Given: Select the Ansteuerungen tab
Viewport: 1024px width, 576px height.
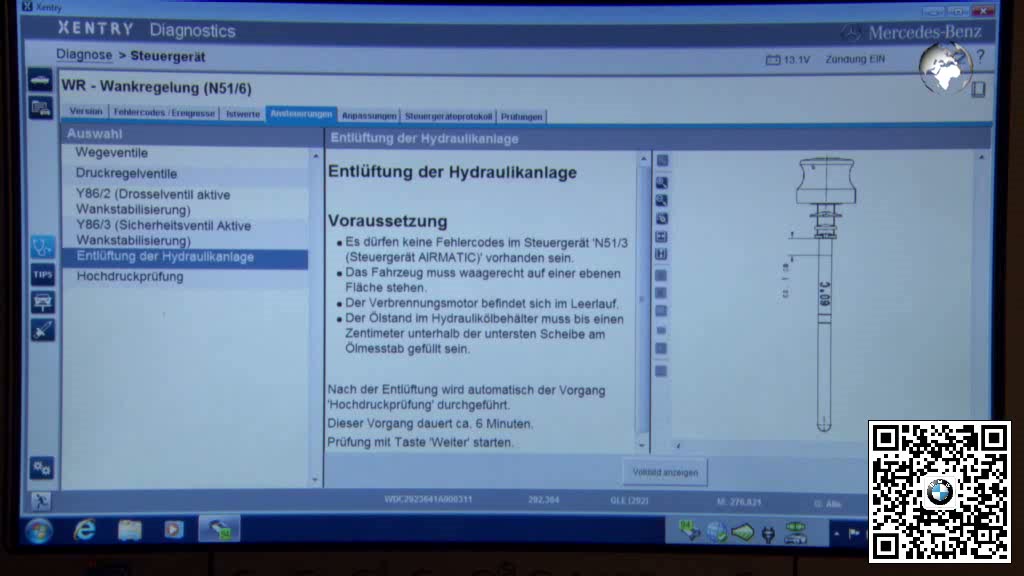Looking at the screenshot, I should 301,114.
